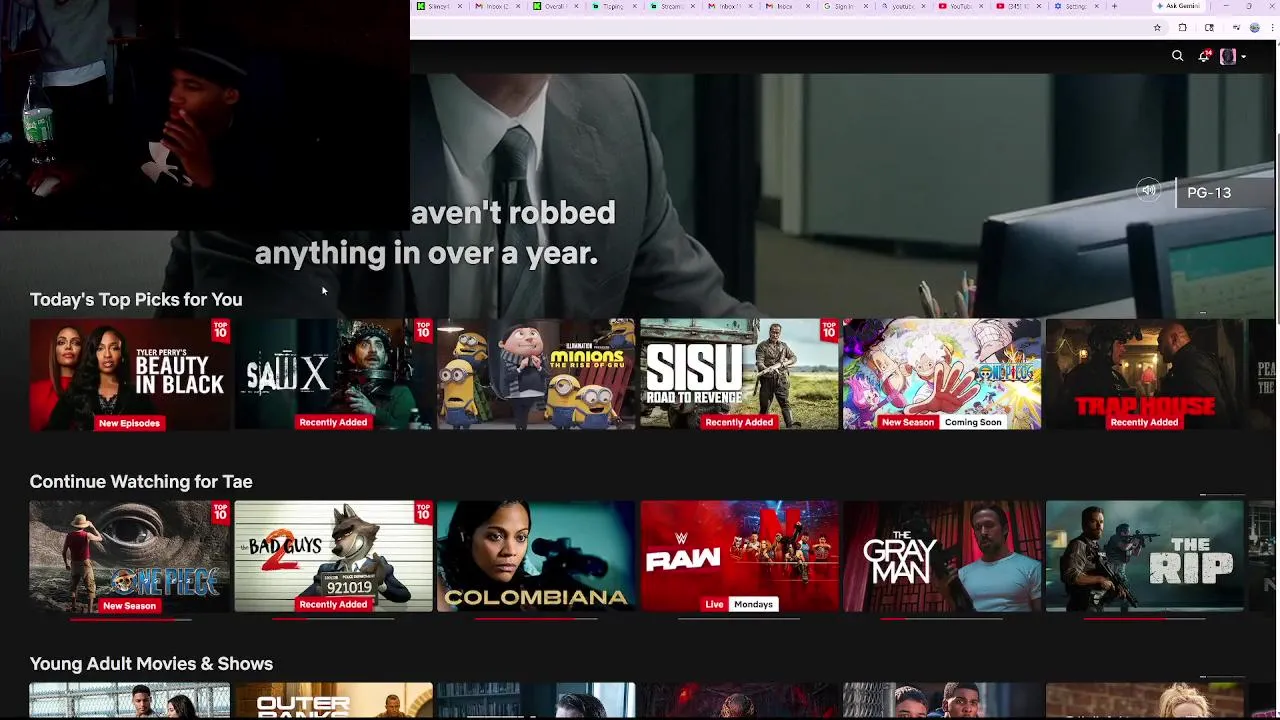
Task: Switch to the Overall browser tab
Action: click(x=556, y=6)
